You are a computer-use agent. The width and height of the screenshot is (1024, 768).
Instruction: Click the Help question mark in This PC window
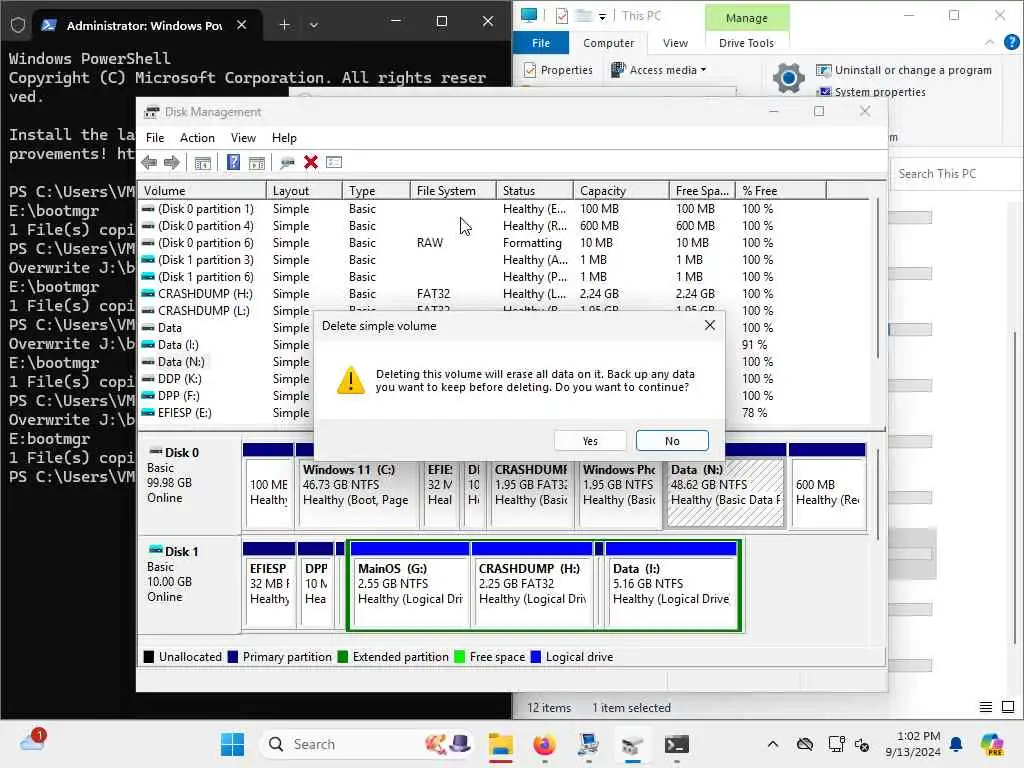click(x=1012, y=42)
